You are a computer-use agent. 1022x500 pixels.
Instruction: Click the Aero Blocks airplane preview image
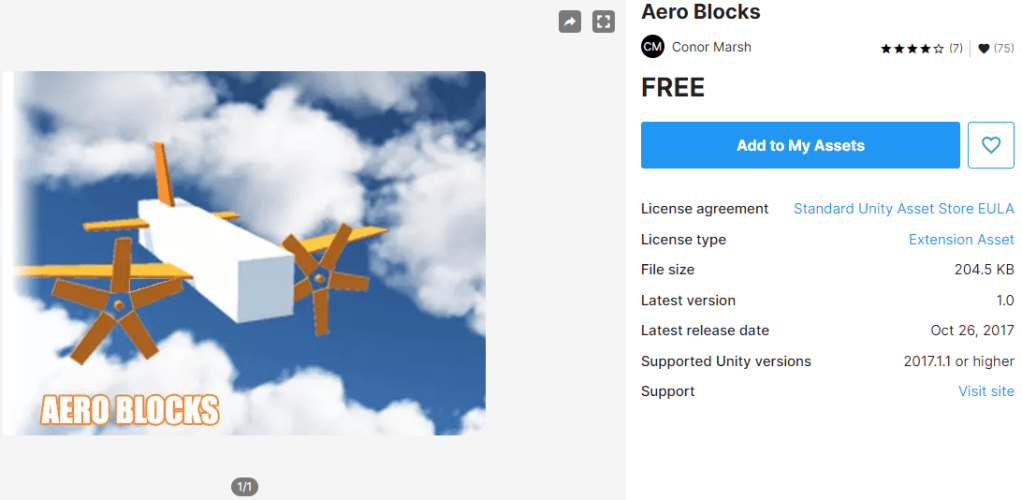[245, 253]
